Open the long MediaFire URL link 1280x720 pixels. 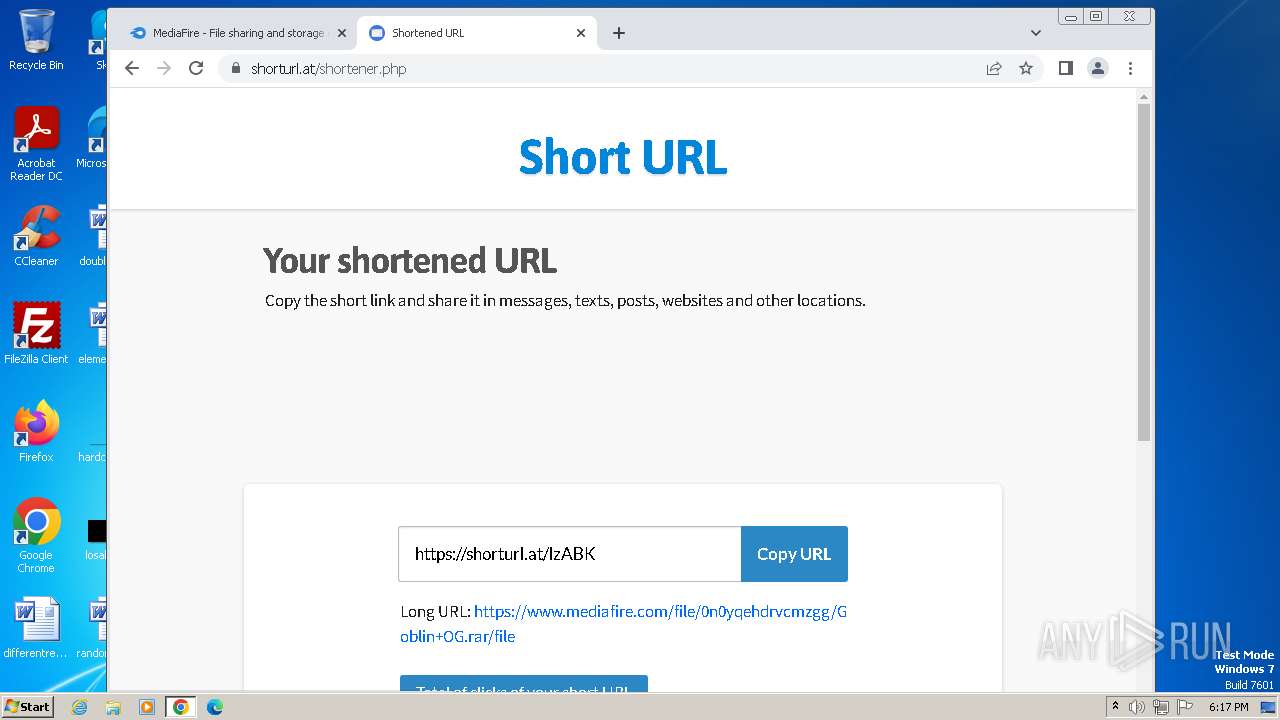624,624
